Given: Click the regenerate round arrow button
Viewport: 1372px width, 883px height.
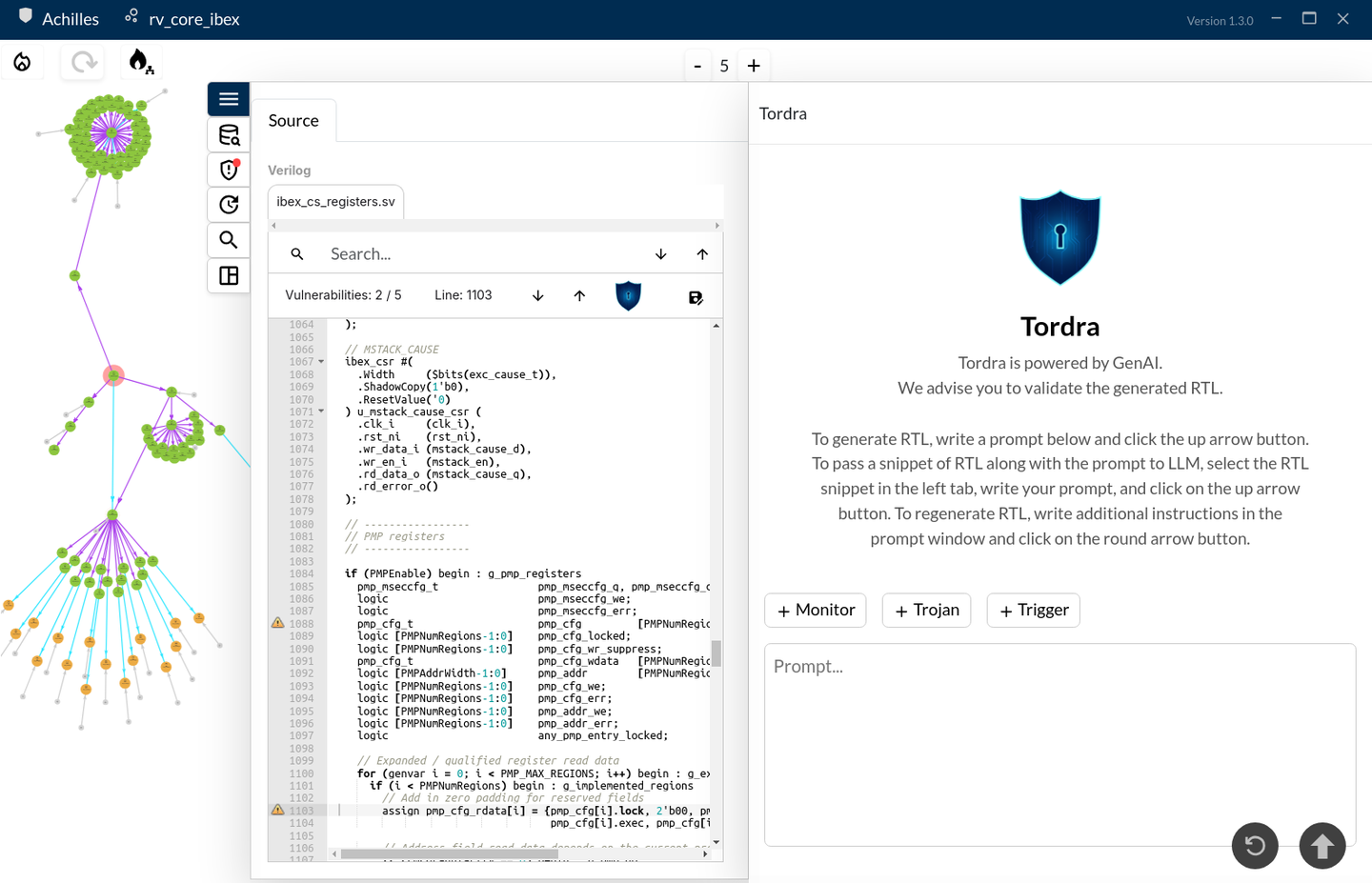Looking at the screenshot, I should point(1255,846).
